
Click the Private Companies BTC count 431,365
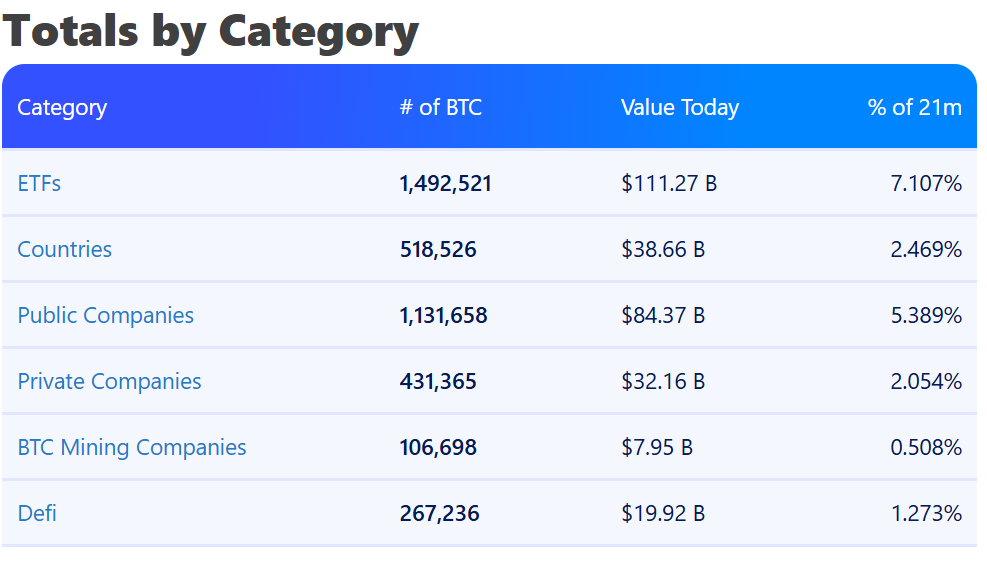point(438,382)
